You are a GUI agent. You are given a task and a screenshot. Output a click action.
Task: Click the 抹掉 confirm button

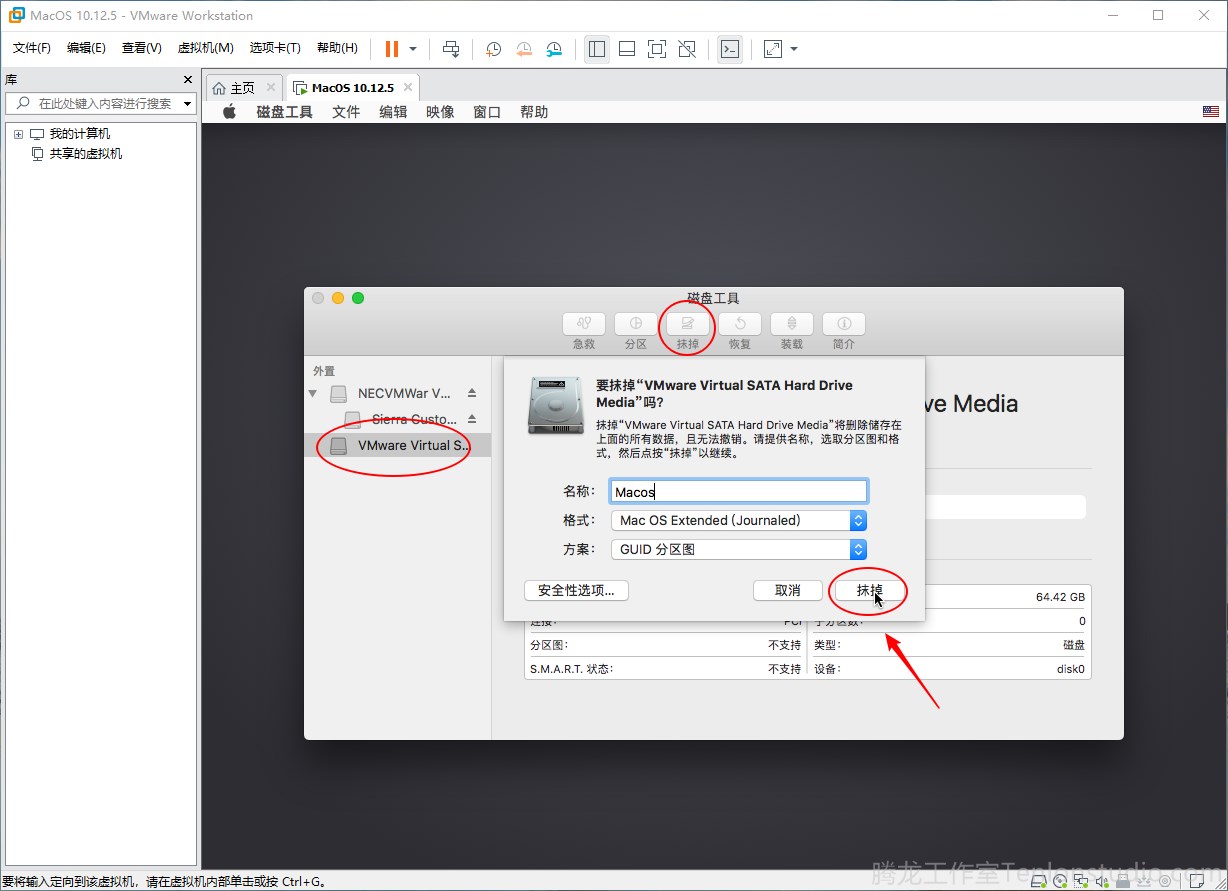[870, 590]
